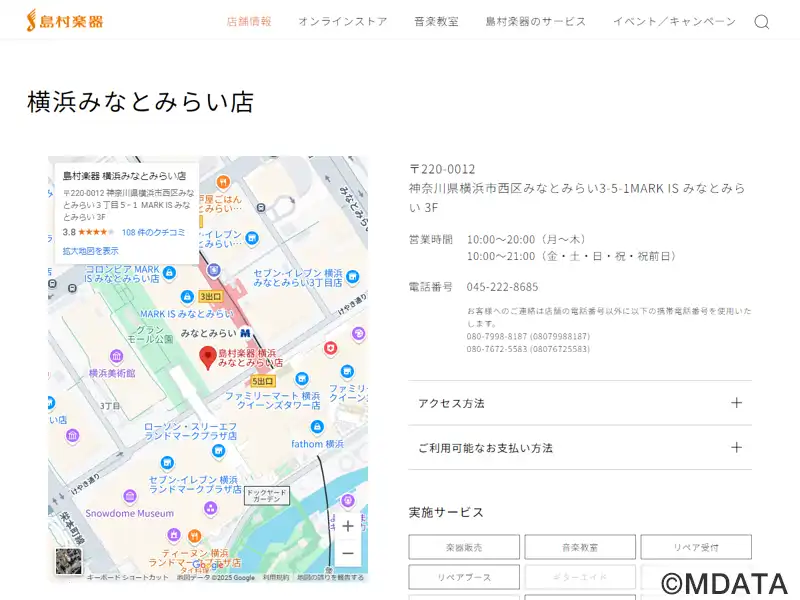Click the グランモール公園 park label
800x600 pixels.
coord(150,334)
